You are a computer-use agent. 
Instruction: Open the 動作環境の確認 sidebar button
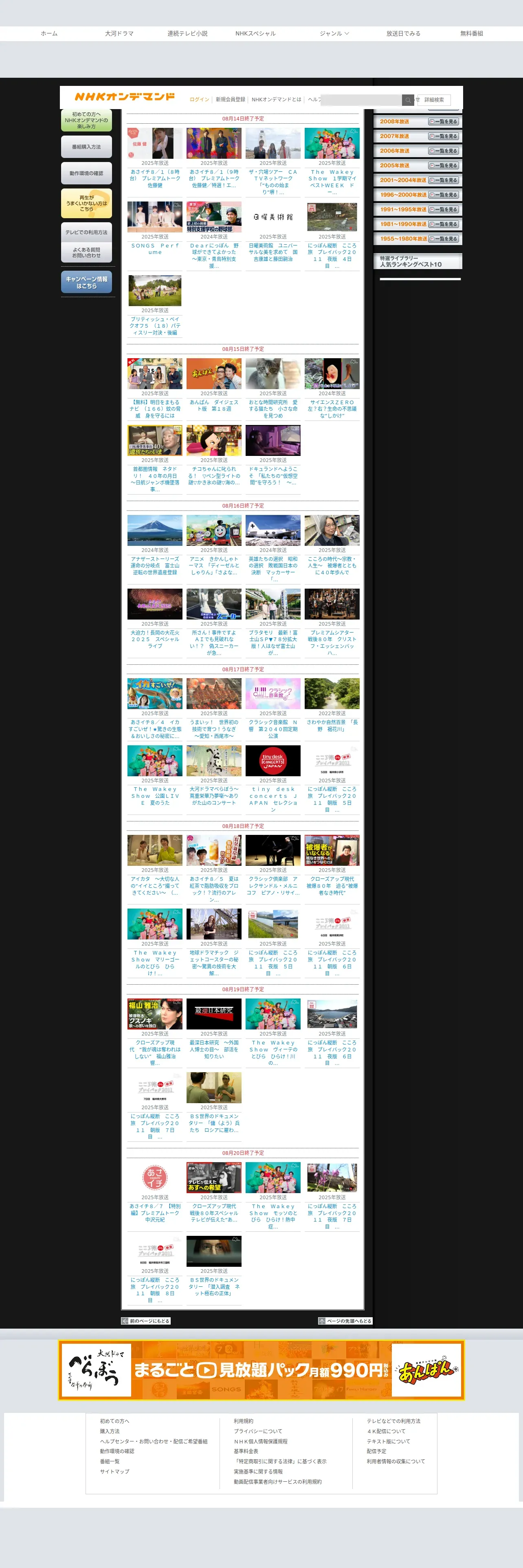coord(86,173)
